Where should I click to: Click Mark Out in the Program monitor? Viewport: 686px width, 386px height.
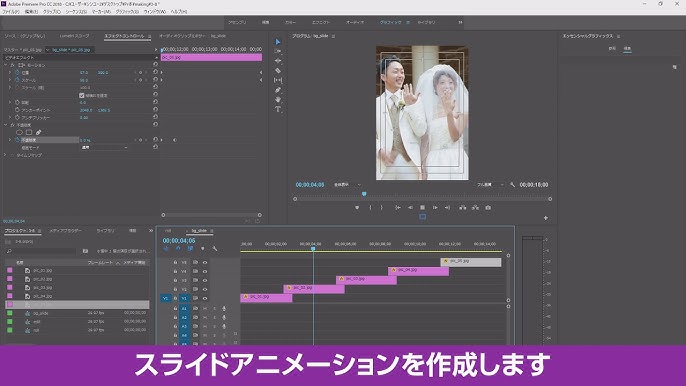382,207
